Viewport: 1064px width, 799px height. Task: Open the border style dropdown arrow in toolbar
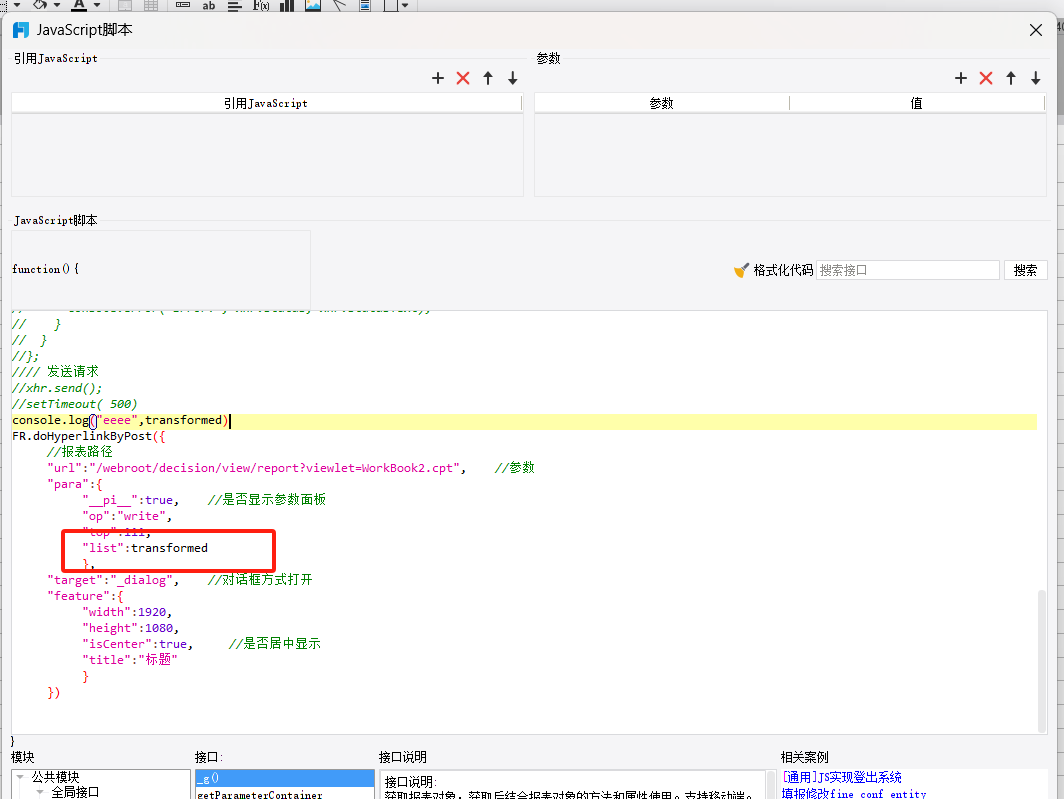(x=405, y=5)
